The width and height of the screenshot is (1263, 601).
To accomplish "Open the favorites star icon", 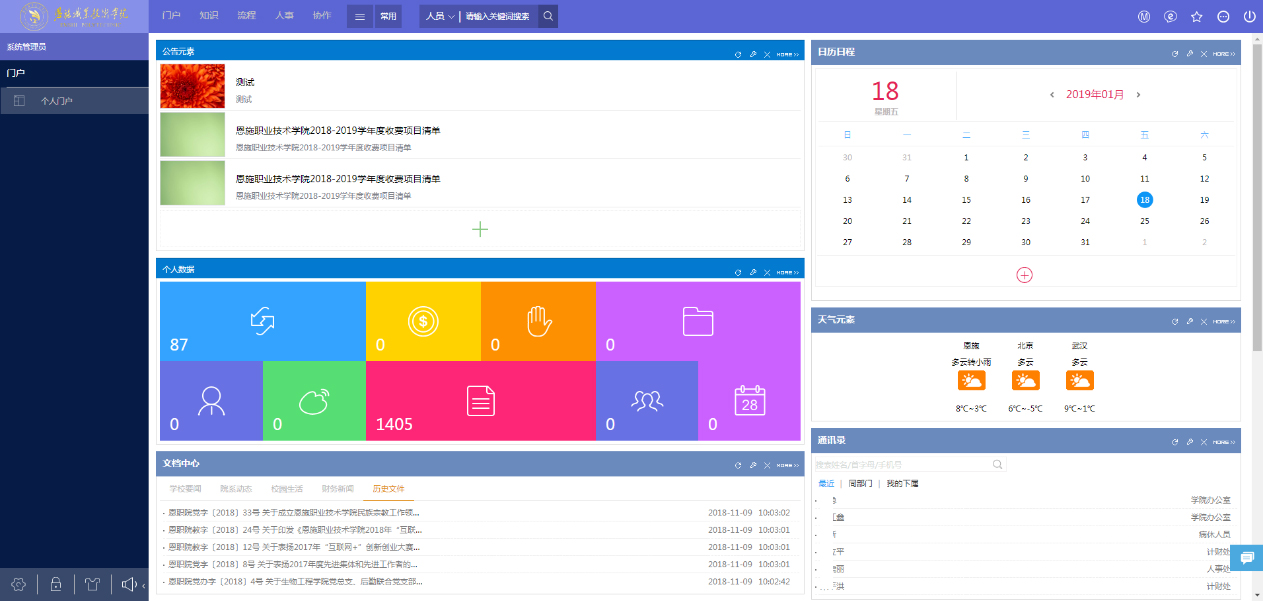I will click(1196, 16).
